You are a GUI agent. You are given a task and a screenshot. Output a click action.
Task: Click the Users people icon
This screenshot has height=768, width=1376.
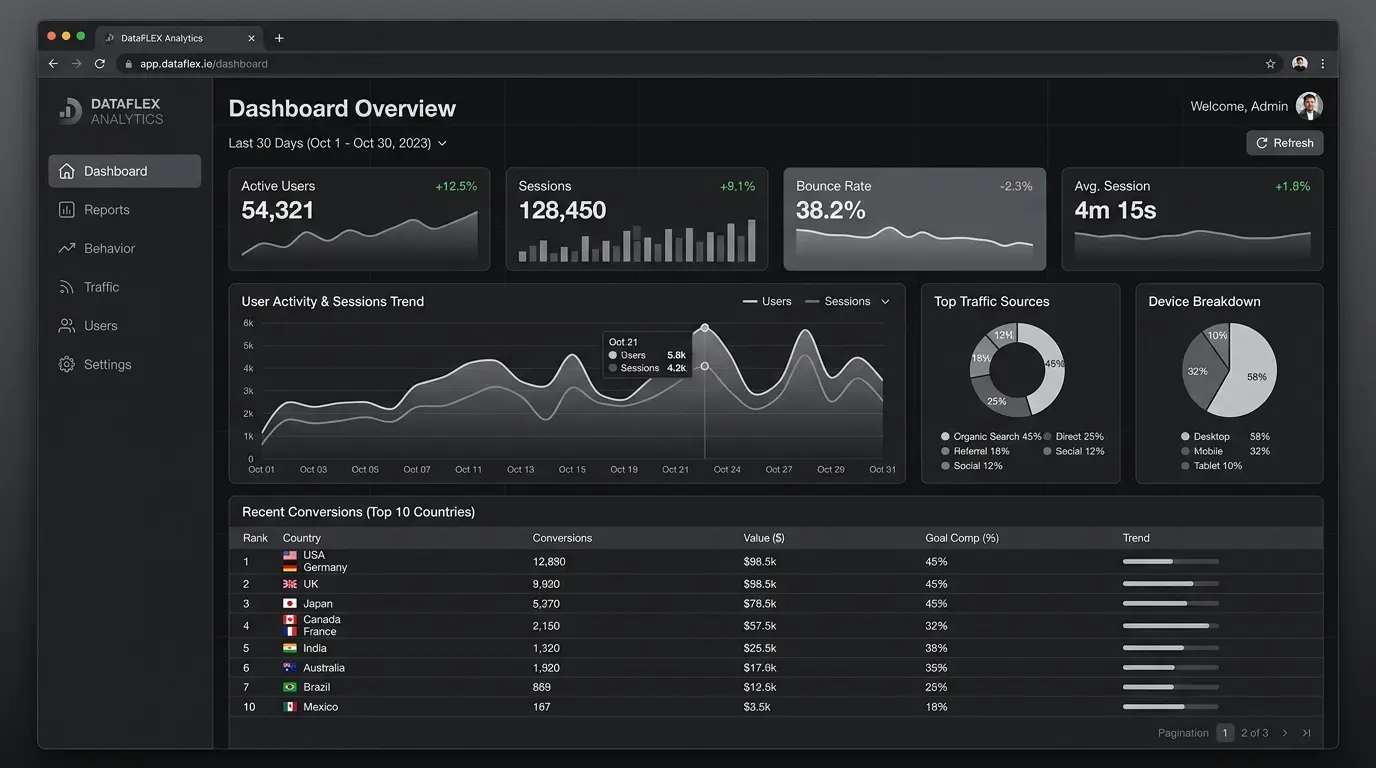pyautogui.click(x=67, y=326)
